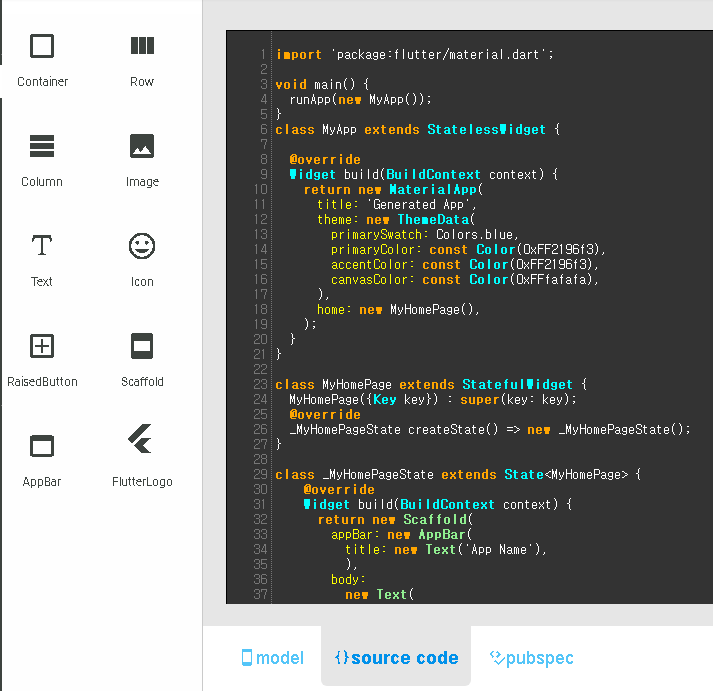Choose the Image widget icon
This screenshot has height=691, width=713.
pyautogui.click(x=142, y=146)
